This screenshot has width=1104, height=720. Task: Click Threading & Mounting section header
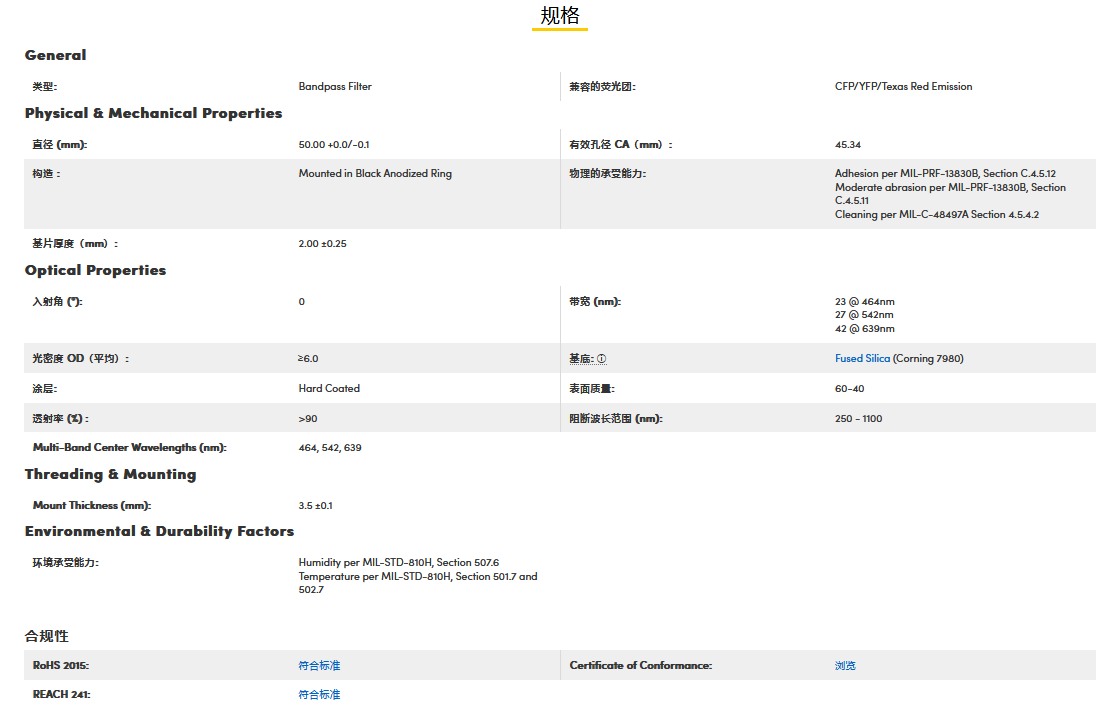pos(110,474)
